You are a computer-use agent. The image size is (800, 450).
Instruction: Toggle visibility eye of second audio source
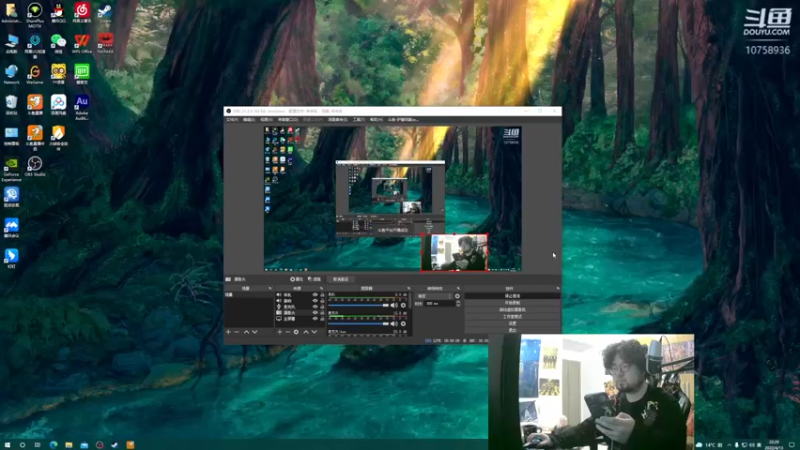[x=315, y=301]
